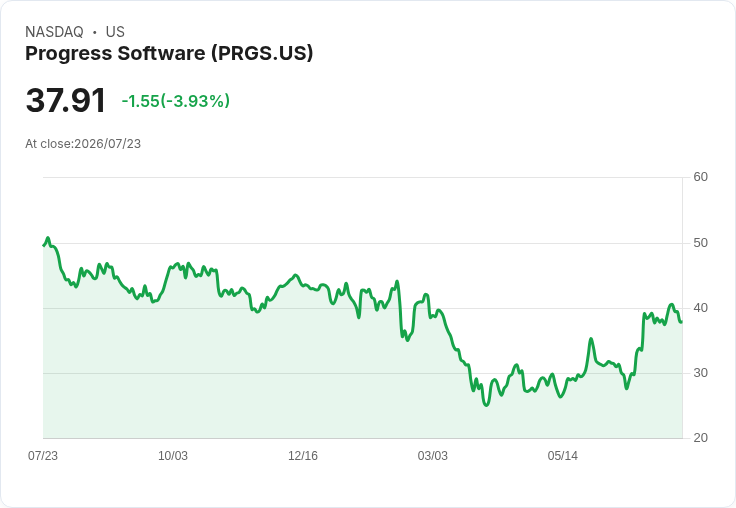This screenshot has height=508, width=736.
Task: Click the NASDAQ exchange label
Action: point(54,31)
